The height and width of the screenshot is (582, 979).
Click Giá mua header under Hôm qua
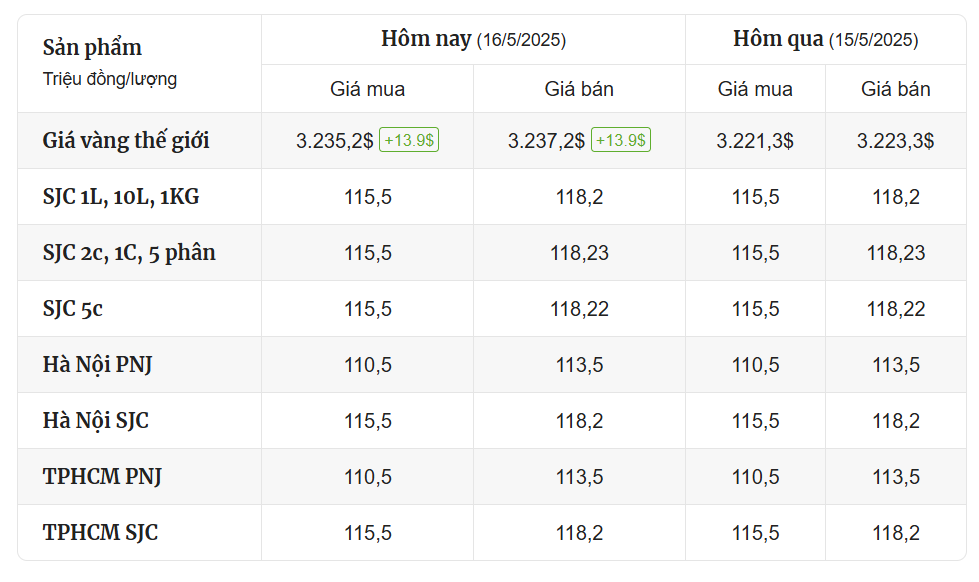pyautogui.click(x=755, y=89)
